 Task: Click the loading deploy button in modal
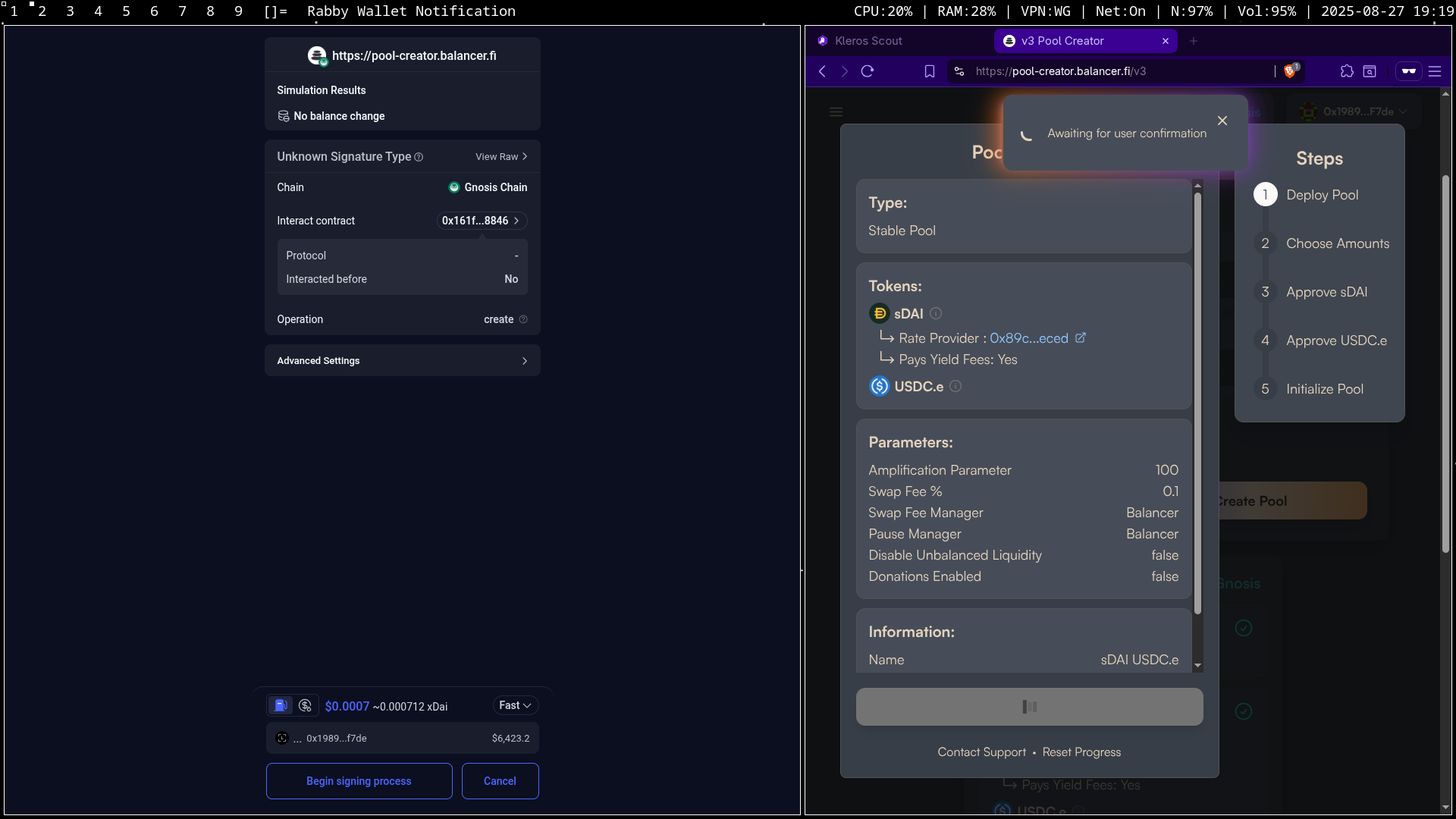[x=1029, y=707]
